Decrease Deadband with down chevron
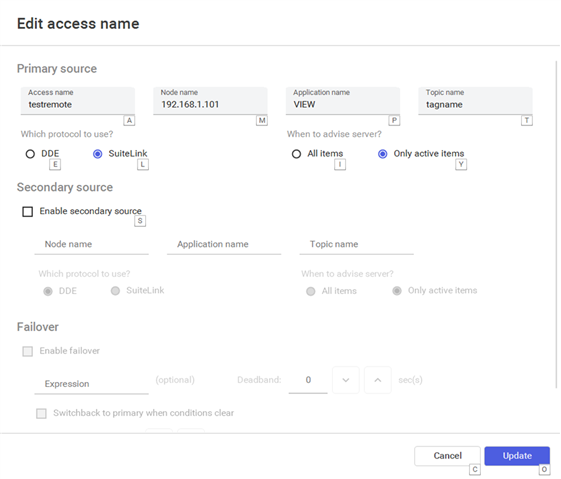Image resolution: width=561 pixels, height=479 pixels. [346, 380]
